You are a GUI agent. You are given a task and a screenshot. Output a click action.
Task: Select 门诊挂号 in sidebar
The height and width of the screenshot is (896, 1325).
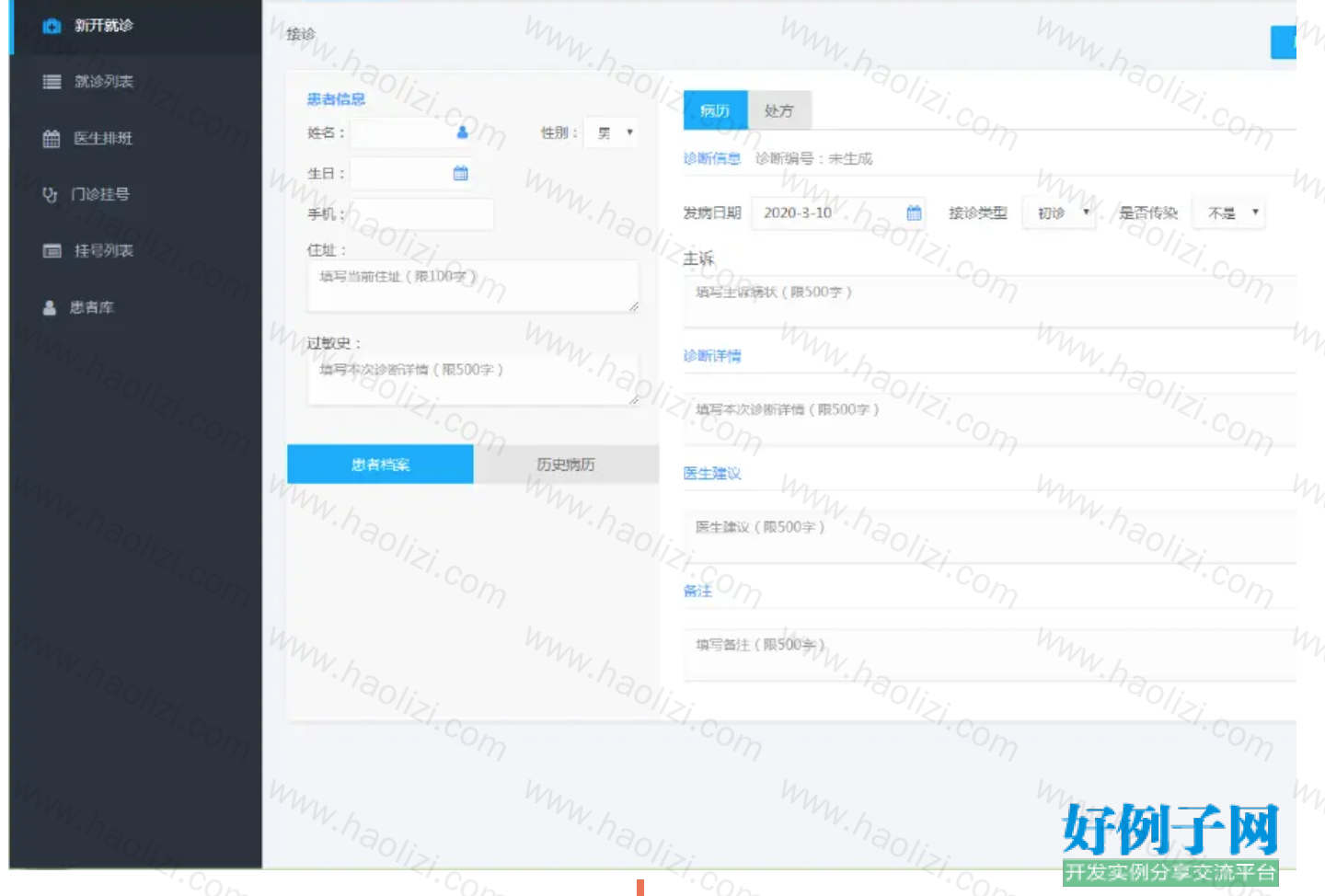(135, 194)
